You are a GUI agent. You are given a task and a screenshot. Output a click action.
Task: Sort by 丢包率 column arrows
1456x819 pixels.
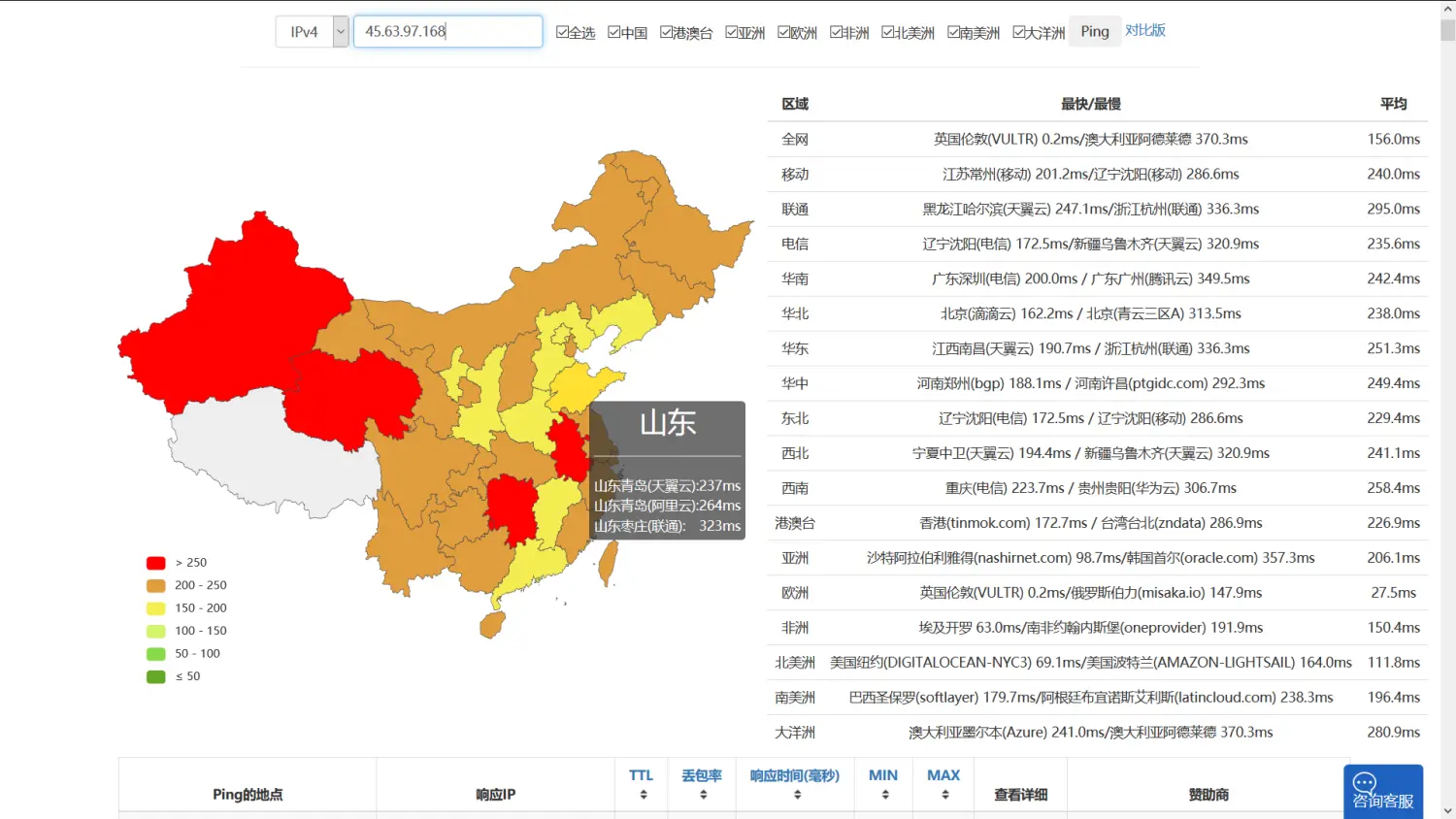click(703, 795)
